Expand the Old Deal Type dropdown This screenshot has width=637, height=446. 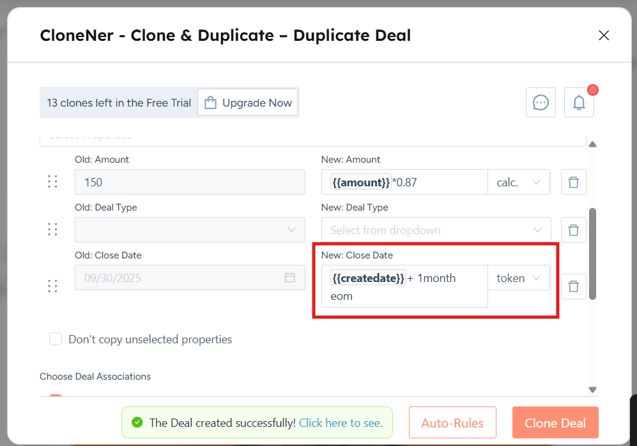pyautogui.click(x=190, y=230)
